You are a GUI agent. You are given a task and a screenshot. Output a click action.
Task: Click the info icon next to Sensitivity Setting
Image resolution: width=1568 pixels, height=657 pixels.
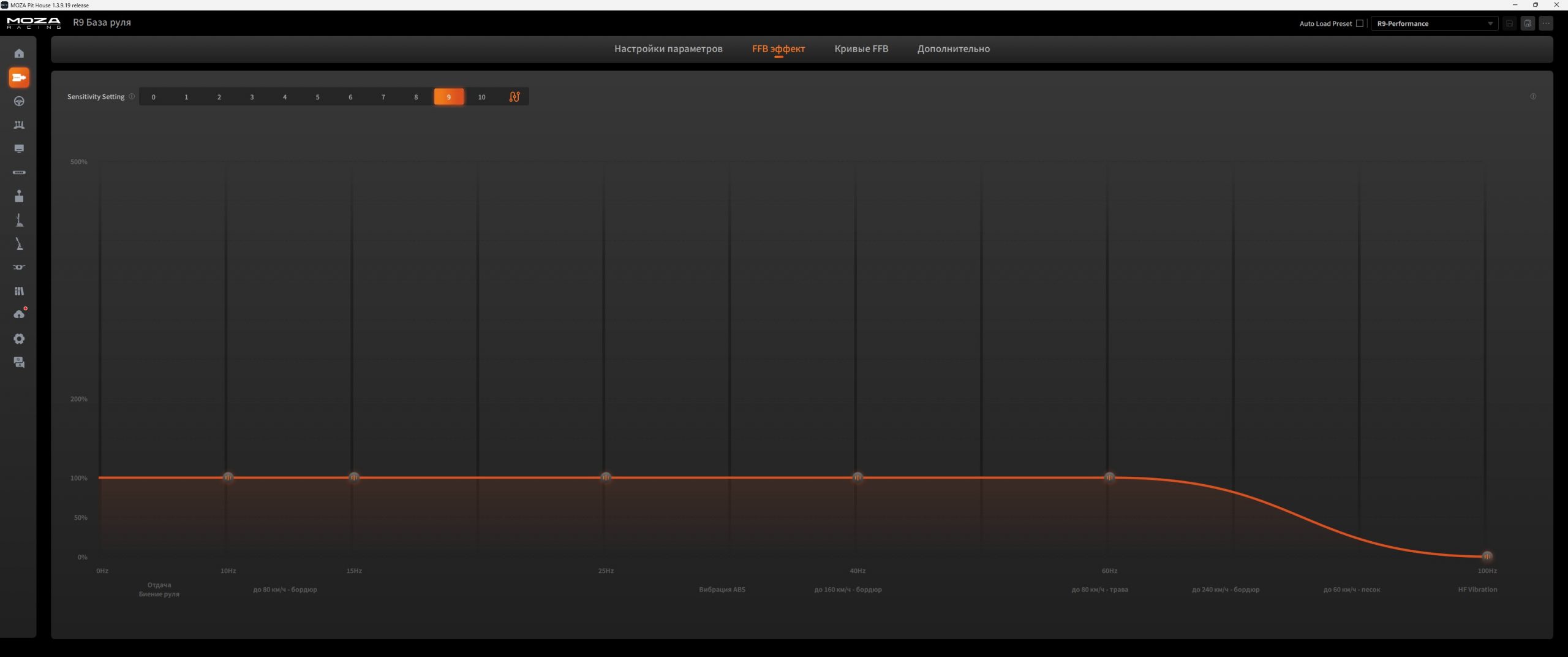pos(132,96)
